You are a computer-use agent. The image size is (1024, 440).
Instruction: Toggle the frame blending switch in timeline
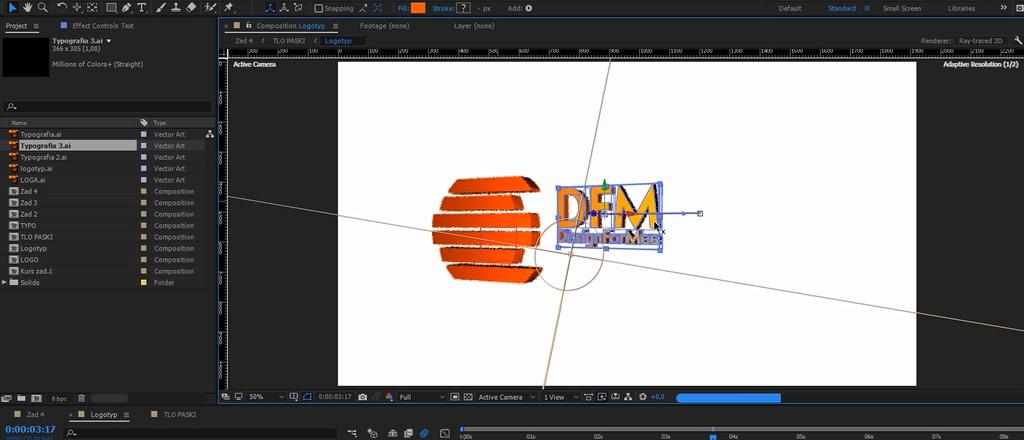408,433
